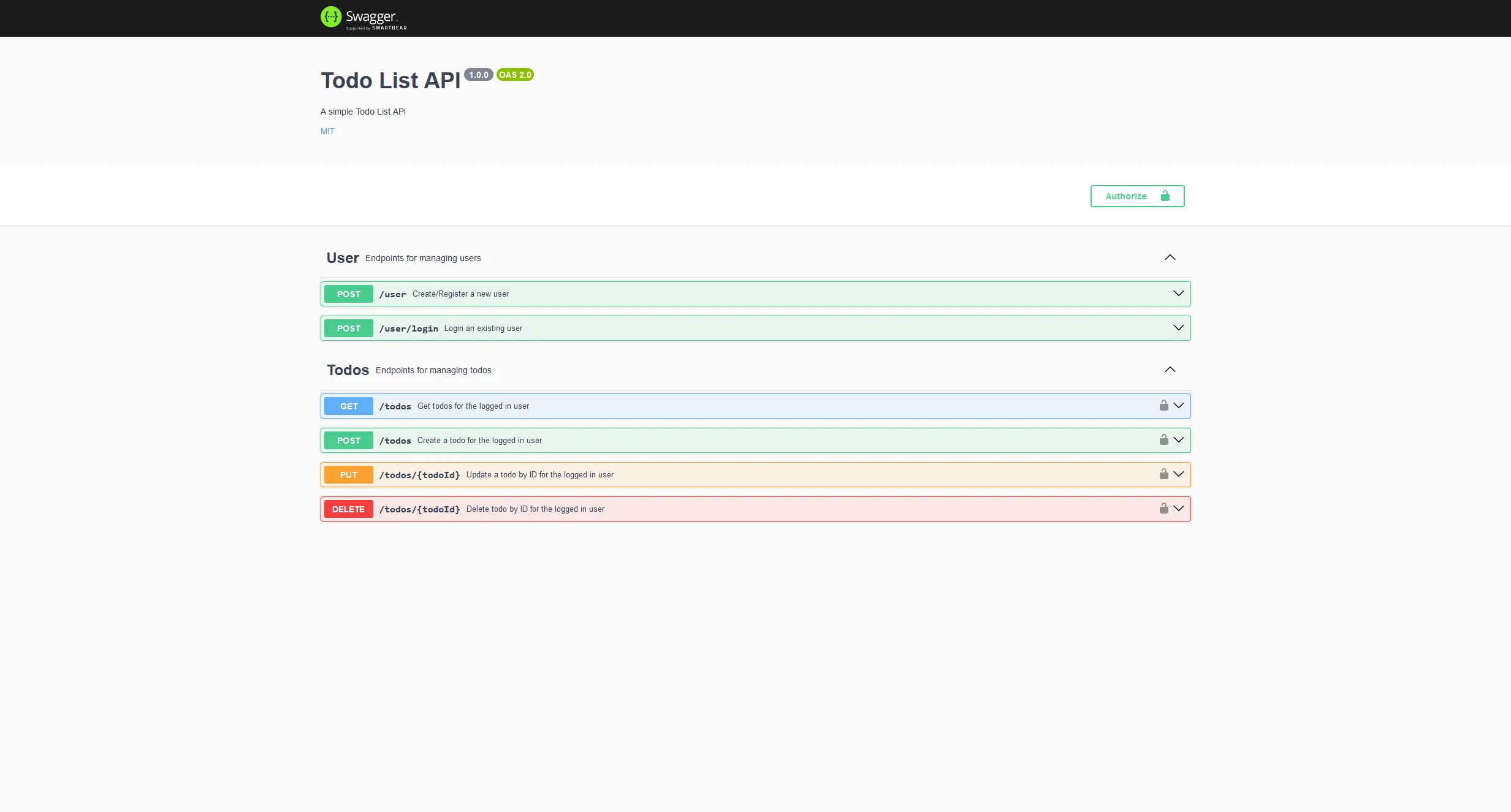Viewport: 1511px width, 812px height.
Task: Click the lock icon on POST /todos
Action: point(1163,440)
